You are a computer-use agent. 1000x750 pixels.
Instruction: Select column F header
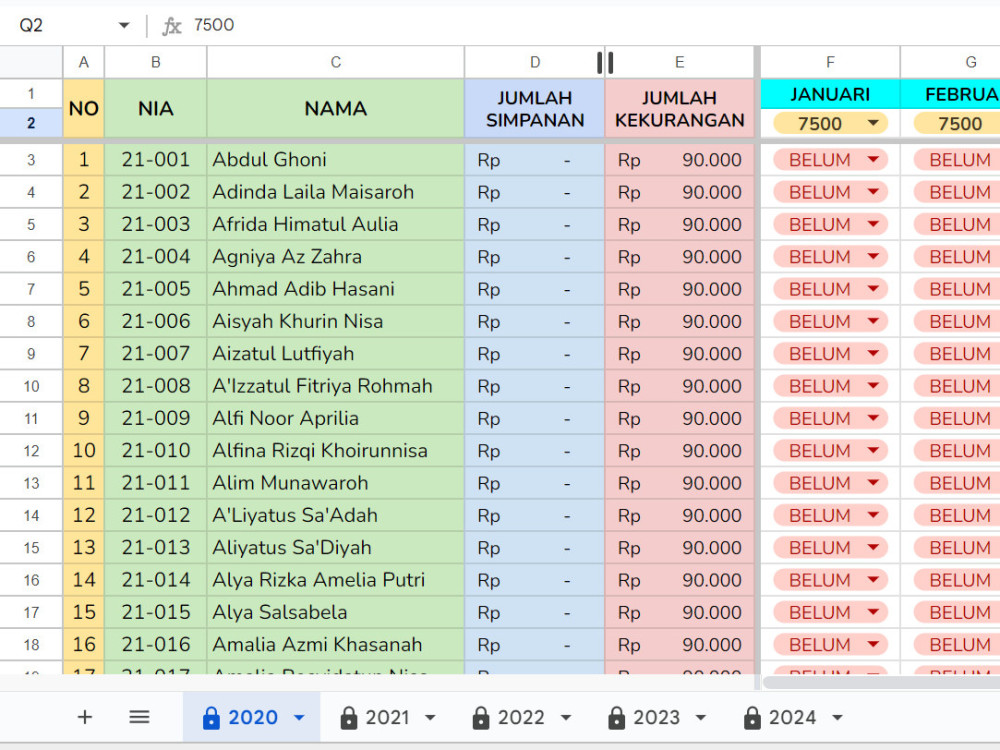pos(830,62)
